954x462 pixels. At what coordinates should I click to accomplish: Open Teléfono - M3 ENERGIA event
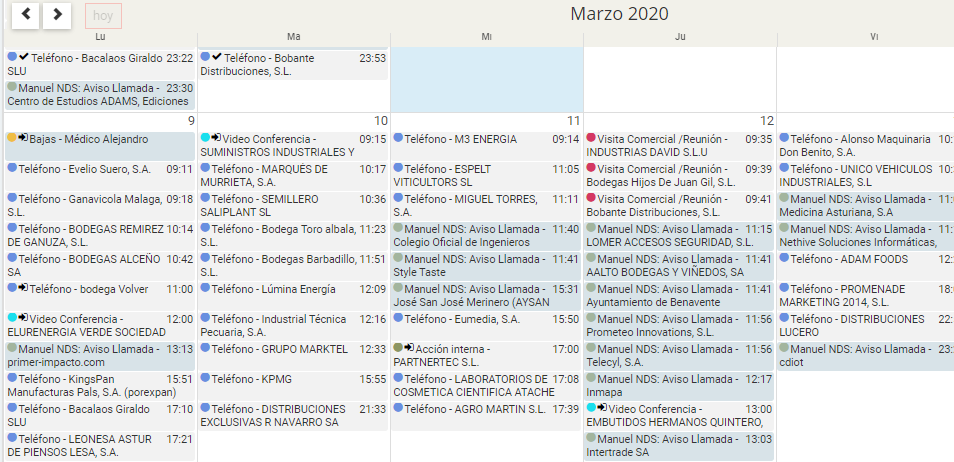tap(486, 146)
